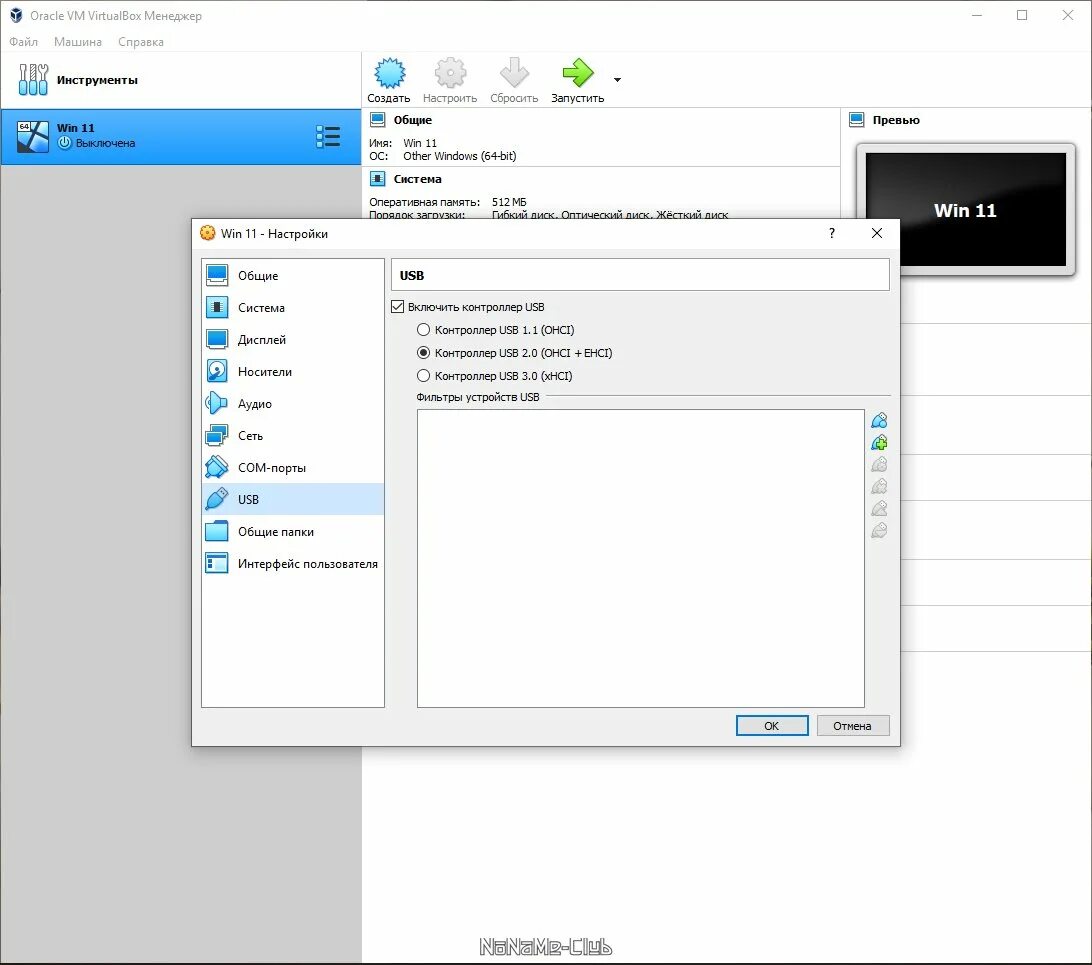This screenshot has height=965, width=1092.
Task: Click inside the USB device filters list
Action: 641,558
